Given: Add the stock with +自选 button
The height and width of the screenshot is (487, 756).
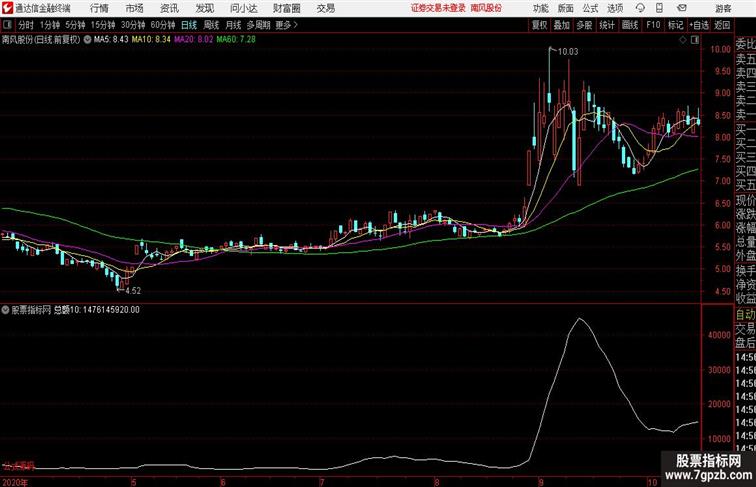Looking at the screenshot, I should click(x=699, y=25).
